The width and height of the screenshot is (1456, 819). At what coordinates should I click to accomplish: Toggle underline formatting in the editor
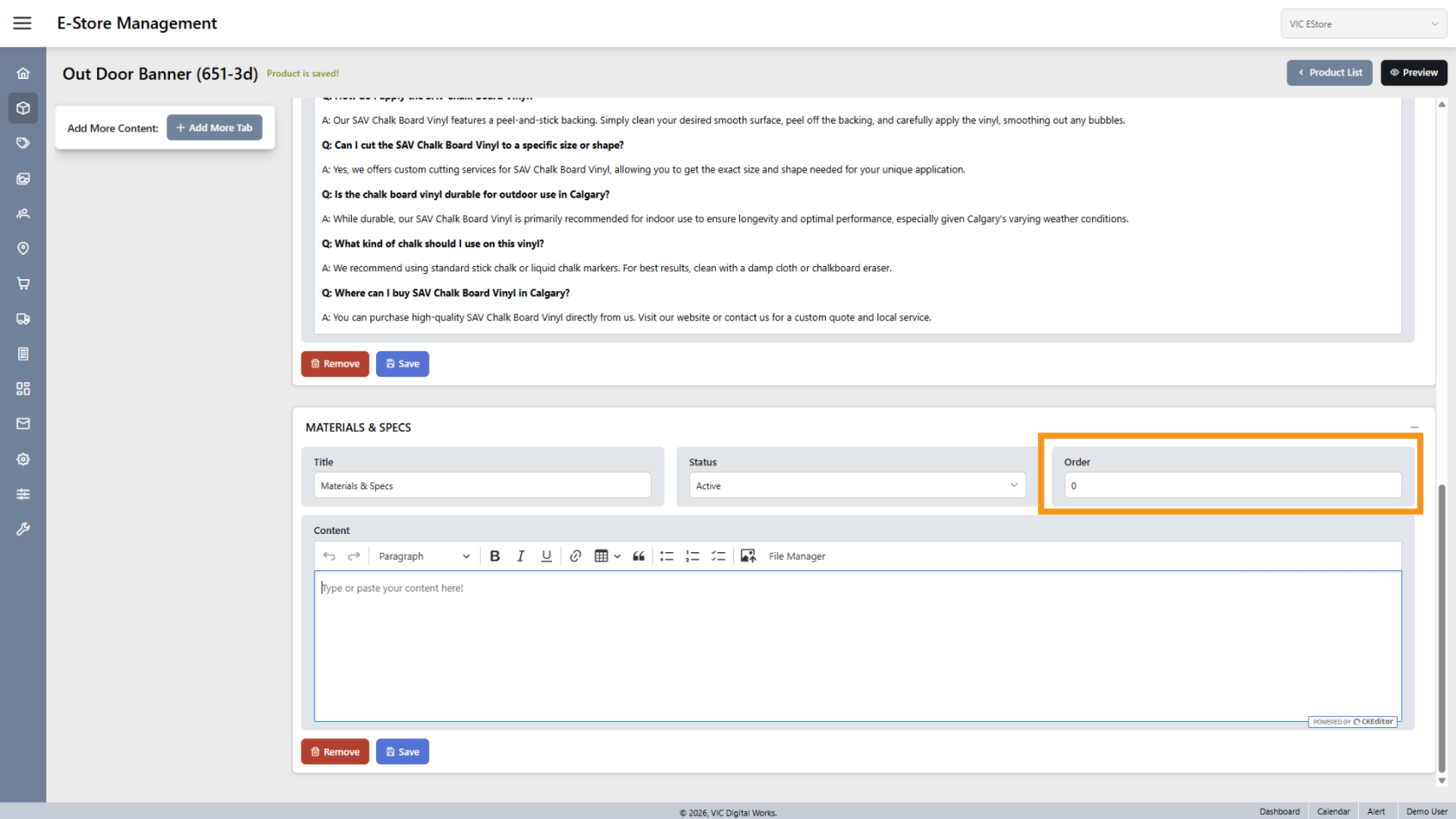coord(547,556)
